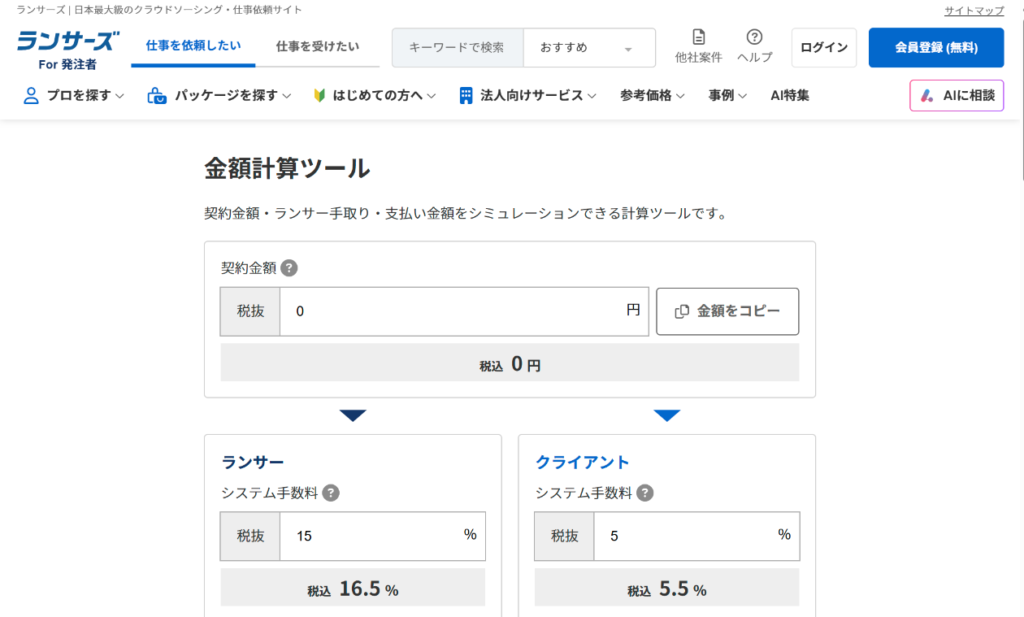Expand the パッケージを探す menu
The height and width of the screenshot is (617, 1024).
(219, 96)
